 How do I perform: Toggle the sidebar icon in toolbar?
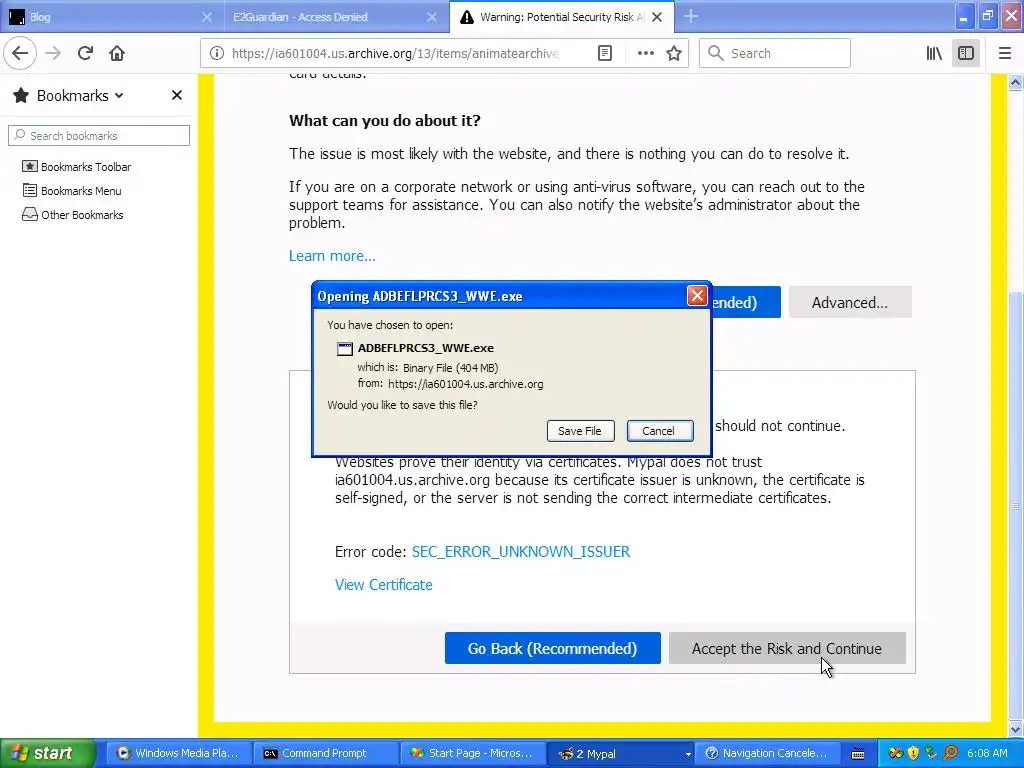click(x=966, y=54)
